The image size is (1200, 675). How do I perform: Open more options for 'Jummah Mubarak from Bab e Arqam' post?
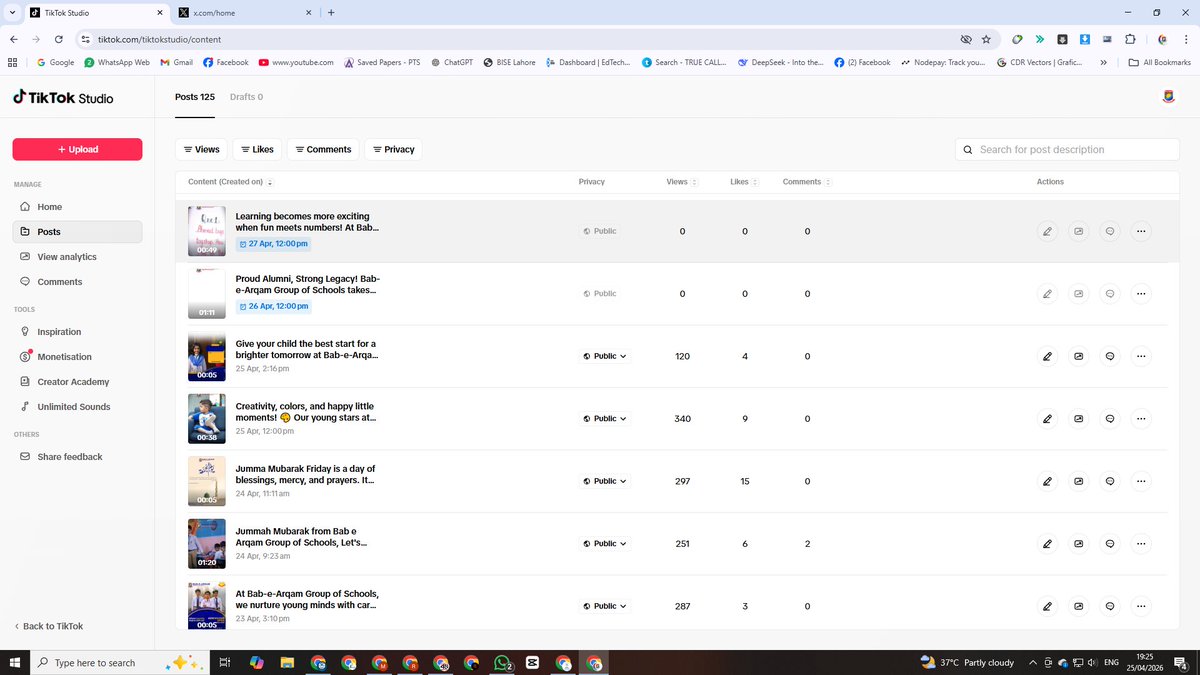point(1141,544)
